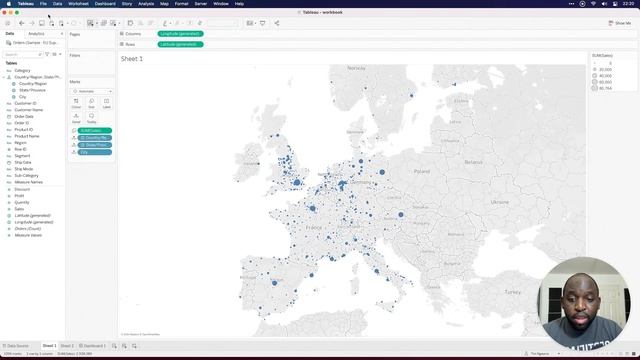The image size is (640, 360).
Task: Click the new dashboard tab icon at bottom
Action: click(124, 346)
